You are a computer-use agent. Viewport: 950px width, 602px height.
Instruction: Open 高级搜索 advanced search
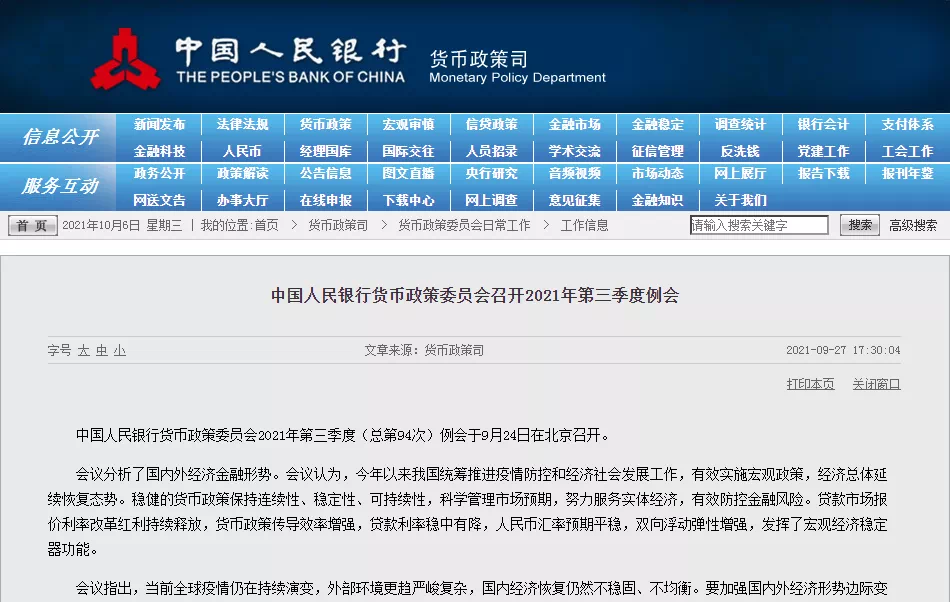913,225
